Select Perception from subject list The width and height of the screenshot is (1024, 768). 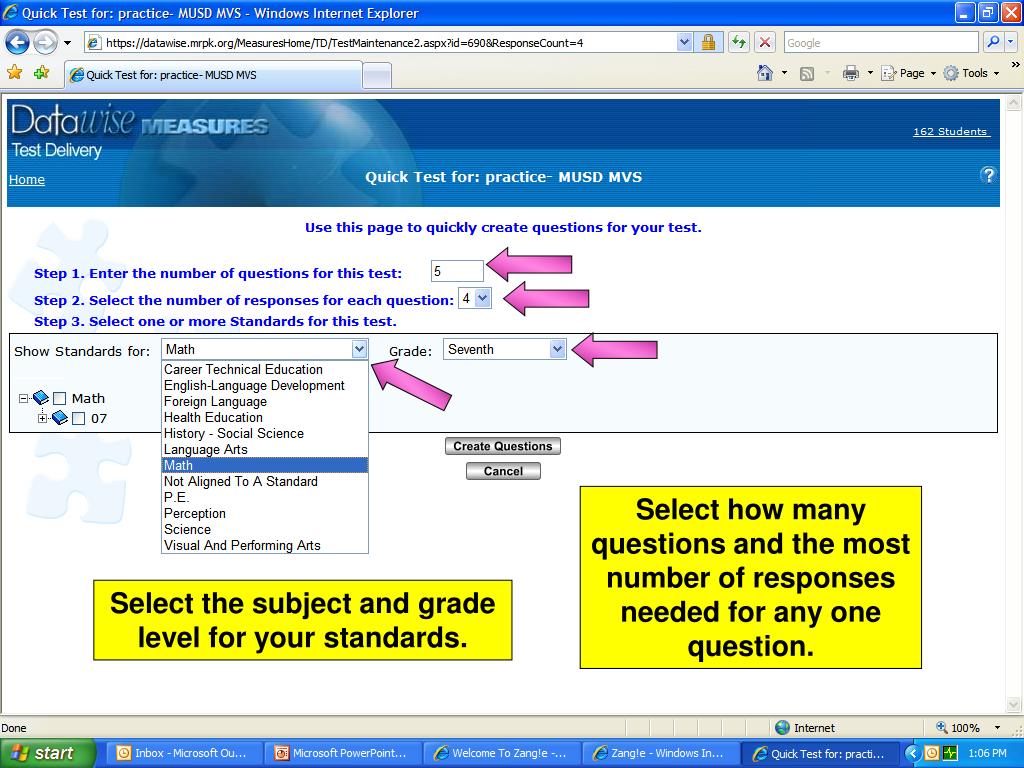click(264, 513)
